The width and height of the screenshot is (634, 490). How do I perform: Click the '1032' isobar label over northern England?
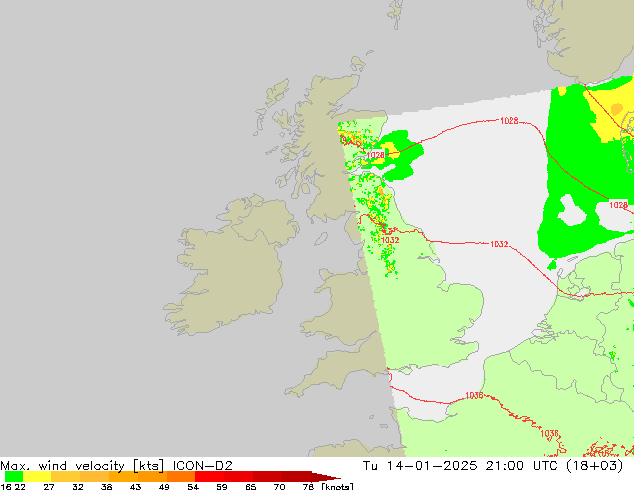pos(390,240)
